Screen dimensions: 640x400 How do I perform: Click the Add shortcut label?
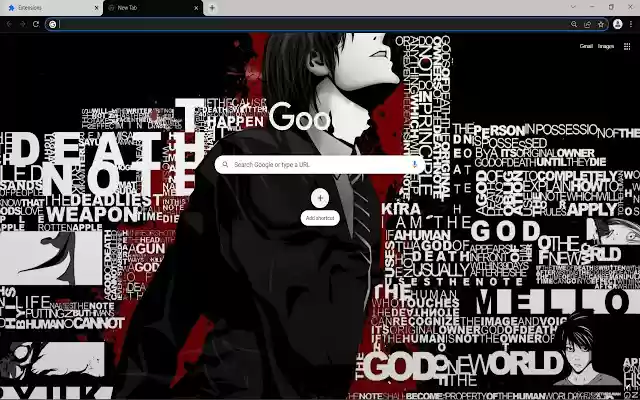point(320,218)
